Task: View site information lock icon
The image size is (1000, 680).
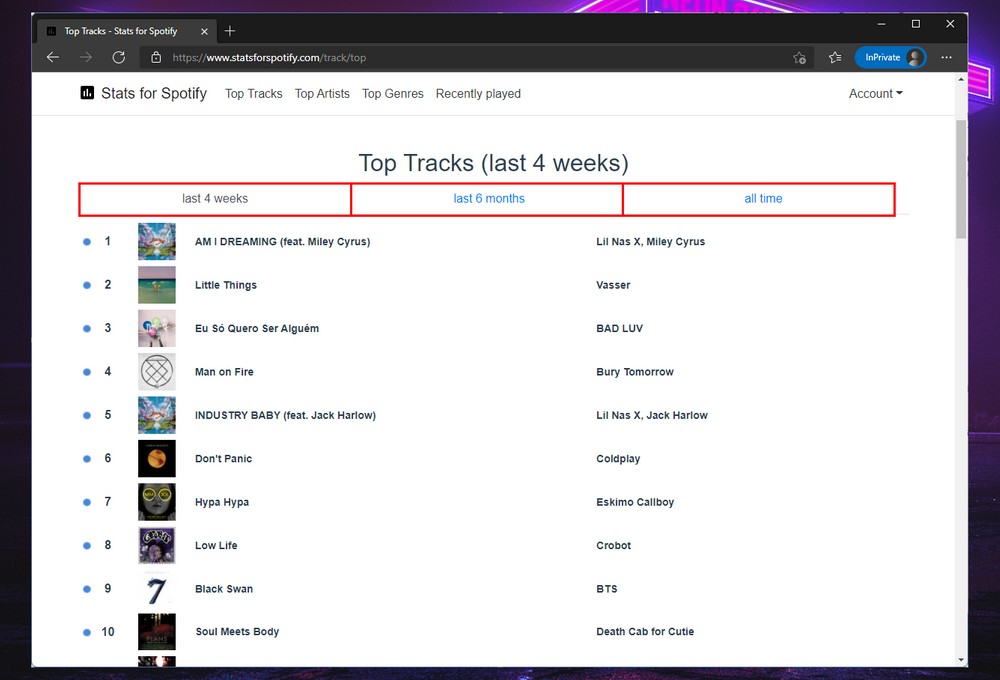Action: (x=156, y=57)
